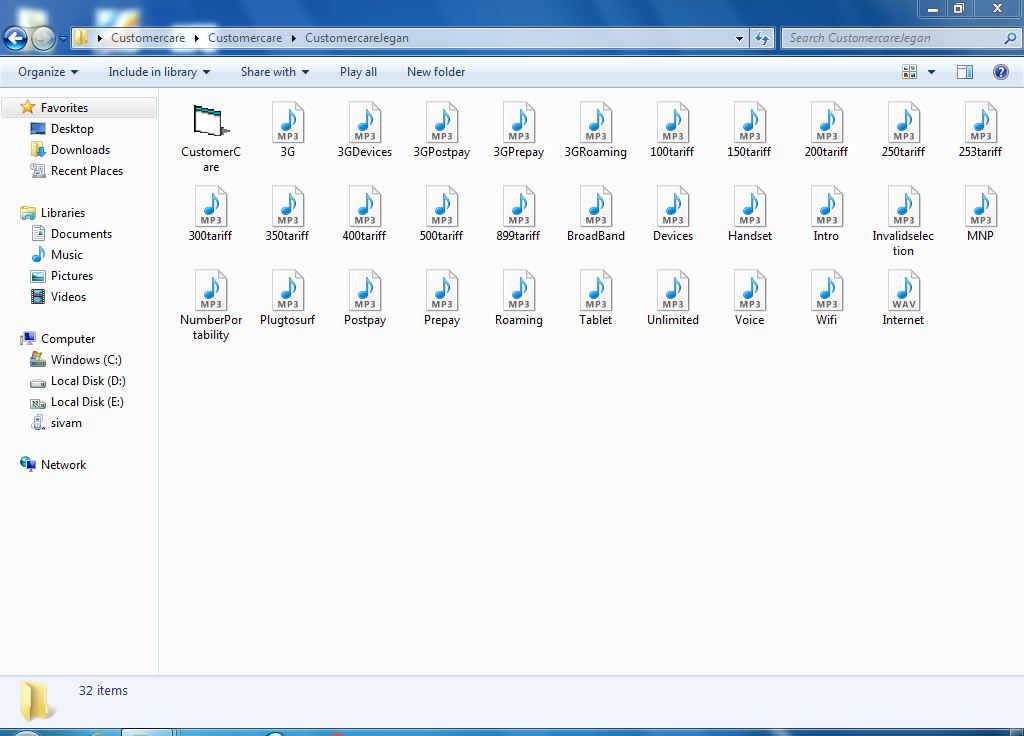This screenshot has height=736, width=1024.
Task: Create a New folder
Action: [436, 72]
